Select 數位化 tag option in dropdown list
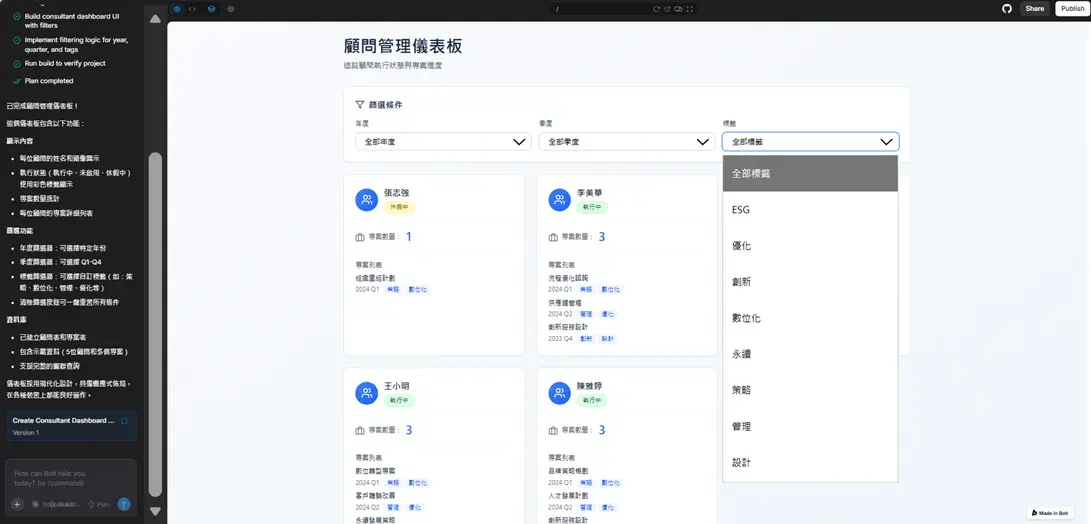The width and height of the screenshot is (1091, 524). 811,318
